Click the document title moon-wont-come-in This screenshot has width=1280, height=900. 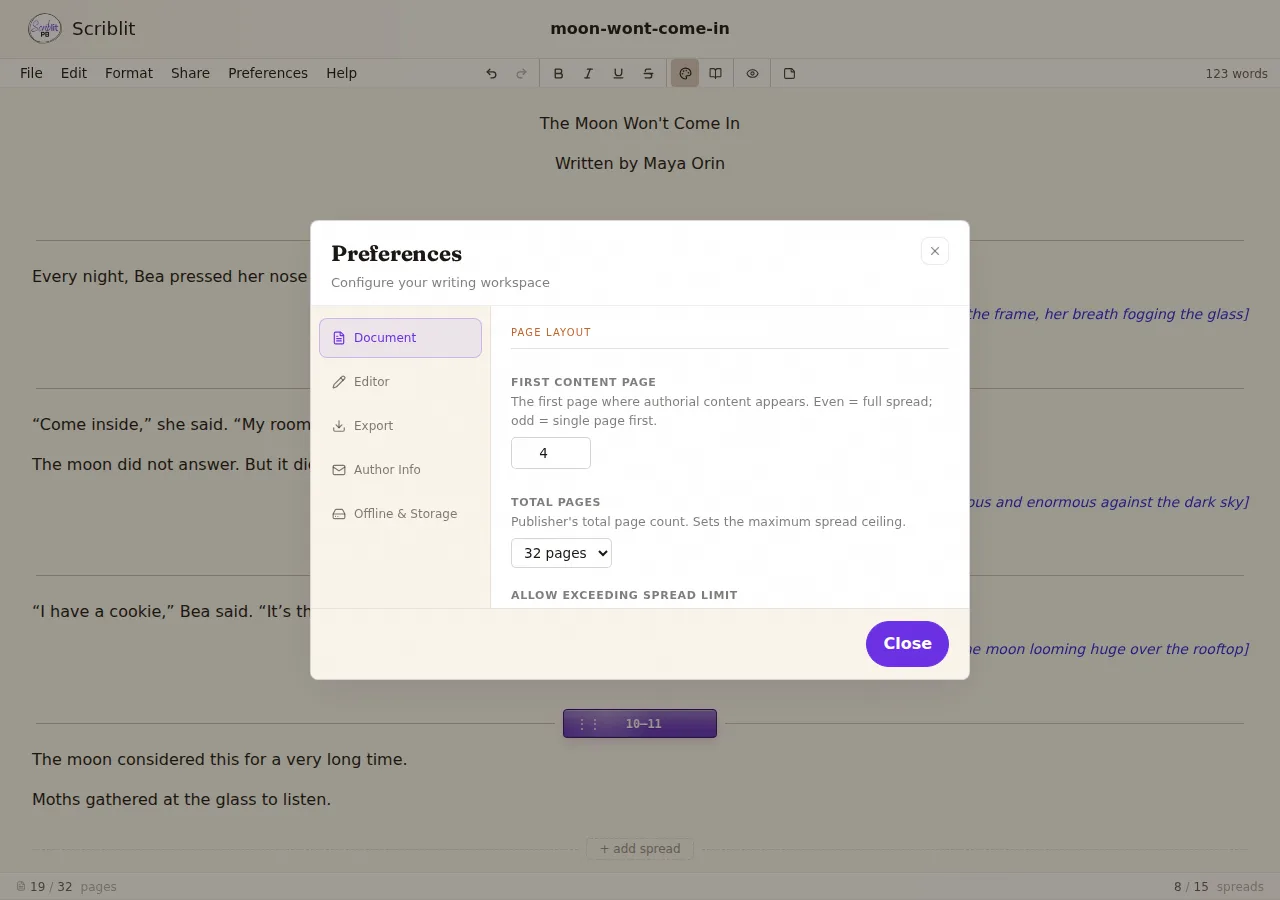click(640, 29)
